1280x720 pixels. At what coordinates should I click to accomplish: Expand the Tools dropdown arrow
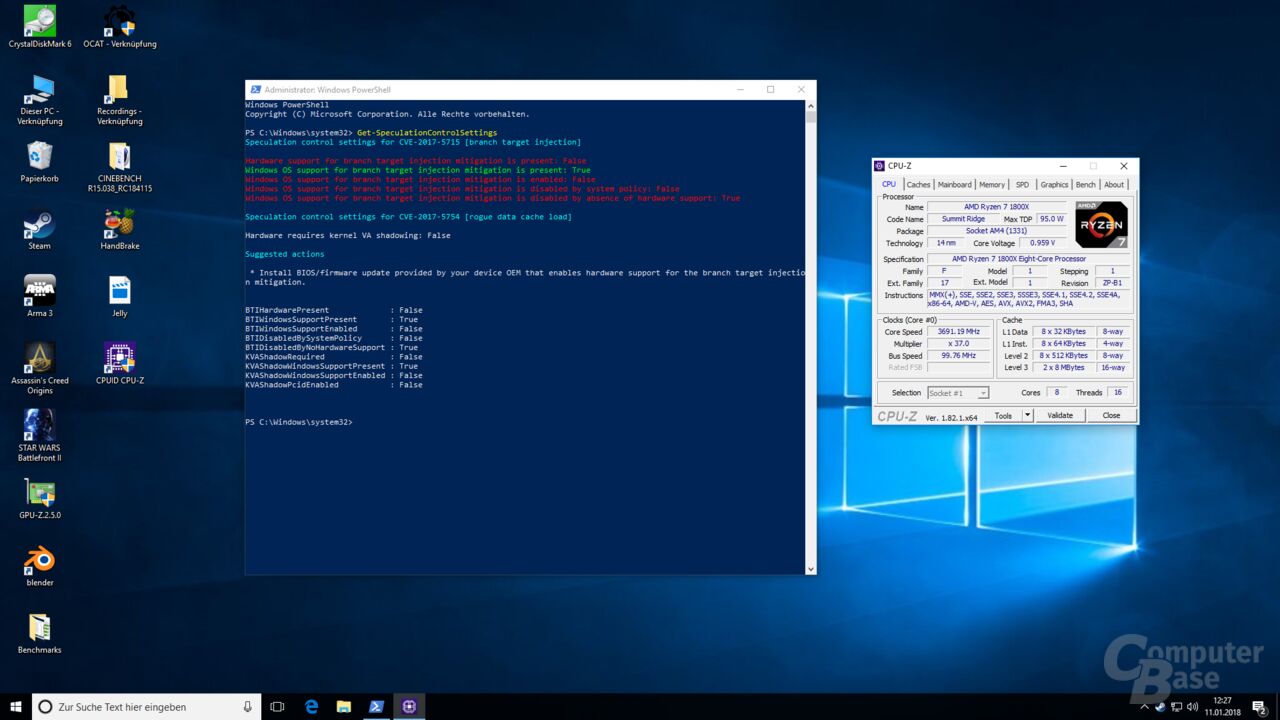(1027, 415)
